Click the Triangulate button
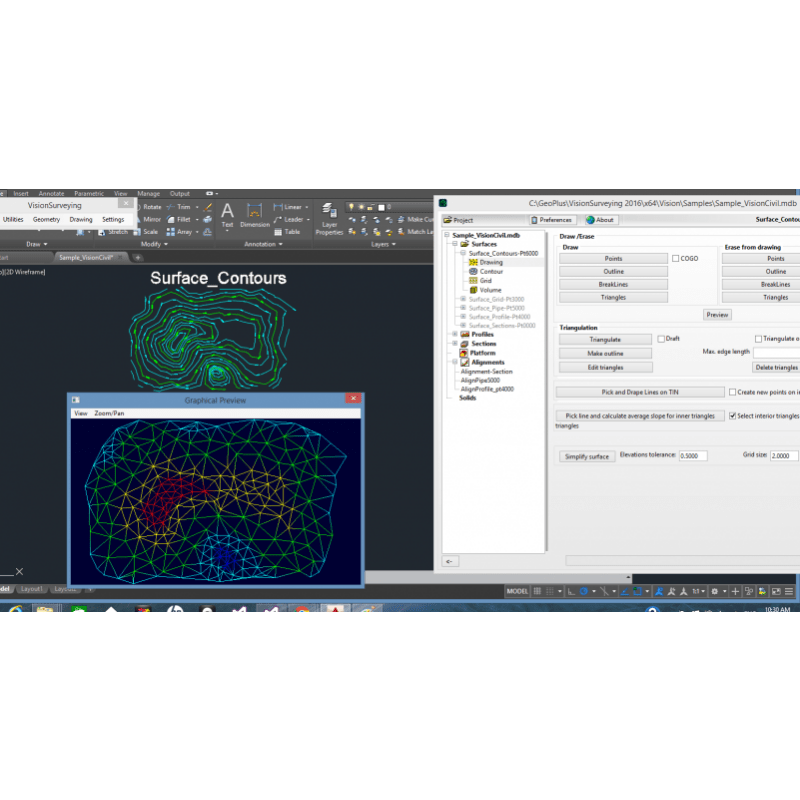Screen dimensions: 800x800 pyautogui.click(x=605, y=339)
